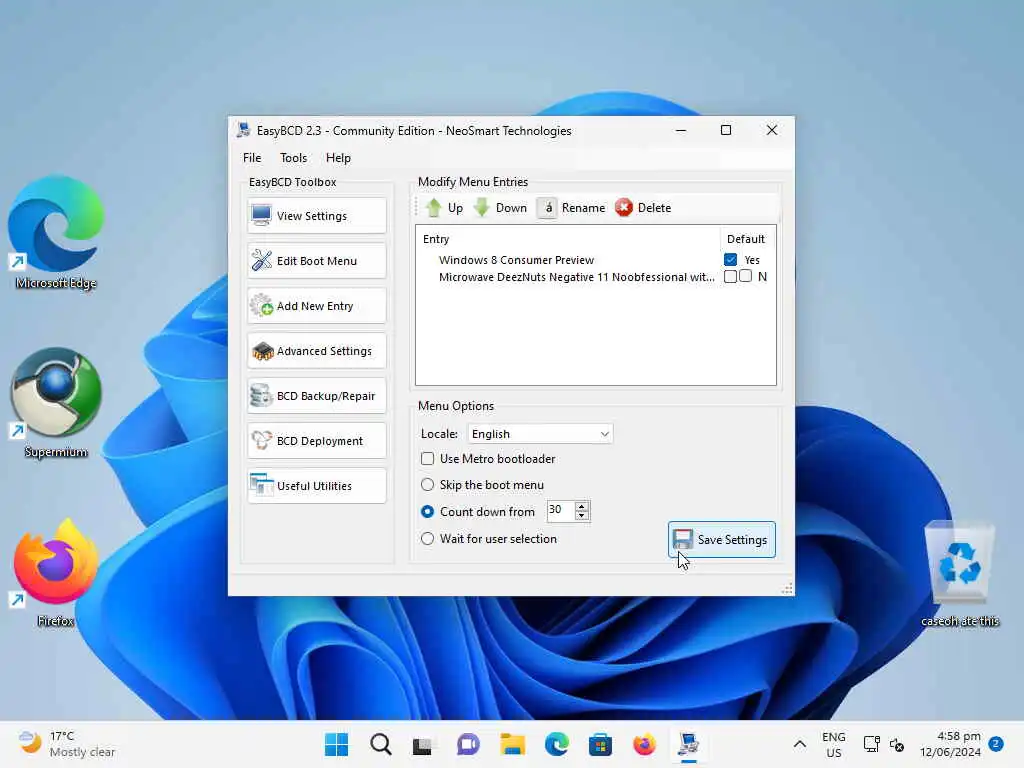Open Task View in the taskbar
The width and height of the screenshot is (1024, 768).
423,744
